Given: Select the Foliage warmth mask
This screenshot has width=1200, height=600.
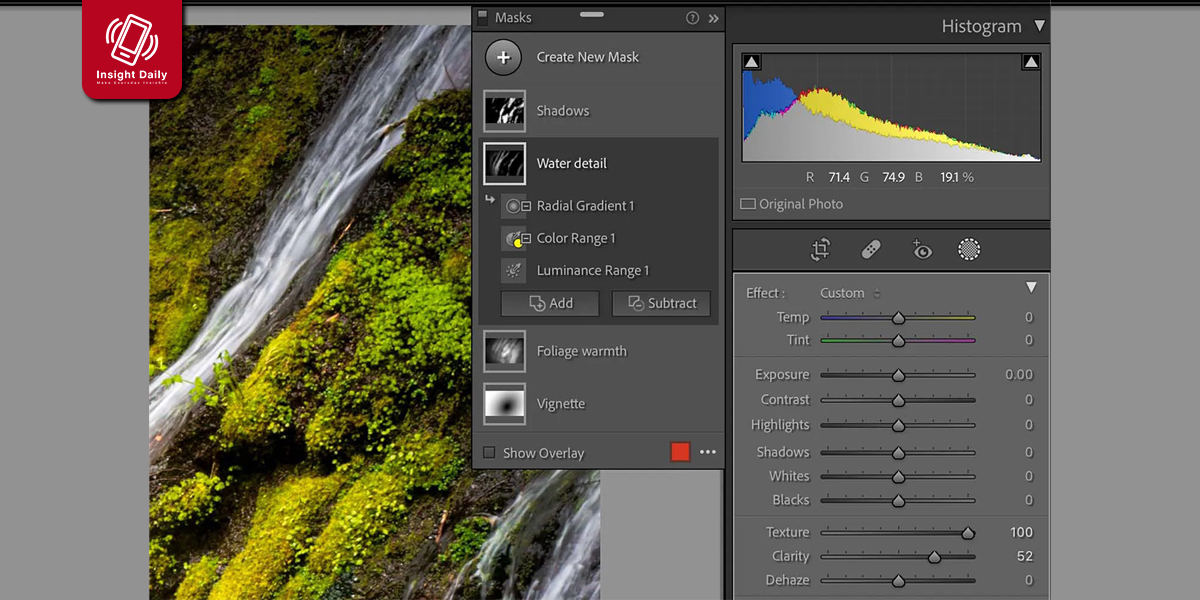Looking at the screenshot, I should click(581, 352).
